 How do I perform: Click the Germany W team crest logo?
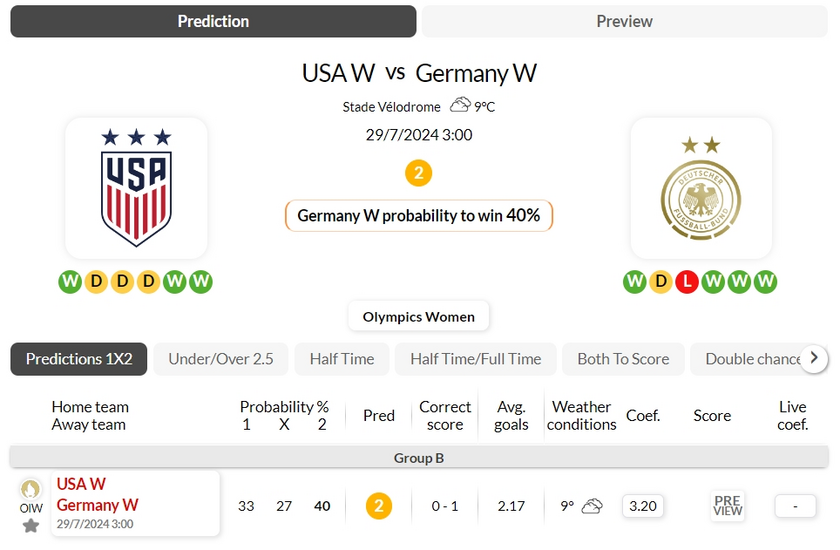pos(701,188)
